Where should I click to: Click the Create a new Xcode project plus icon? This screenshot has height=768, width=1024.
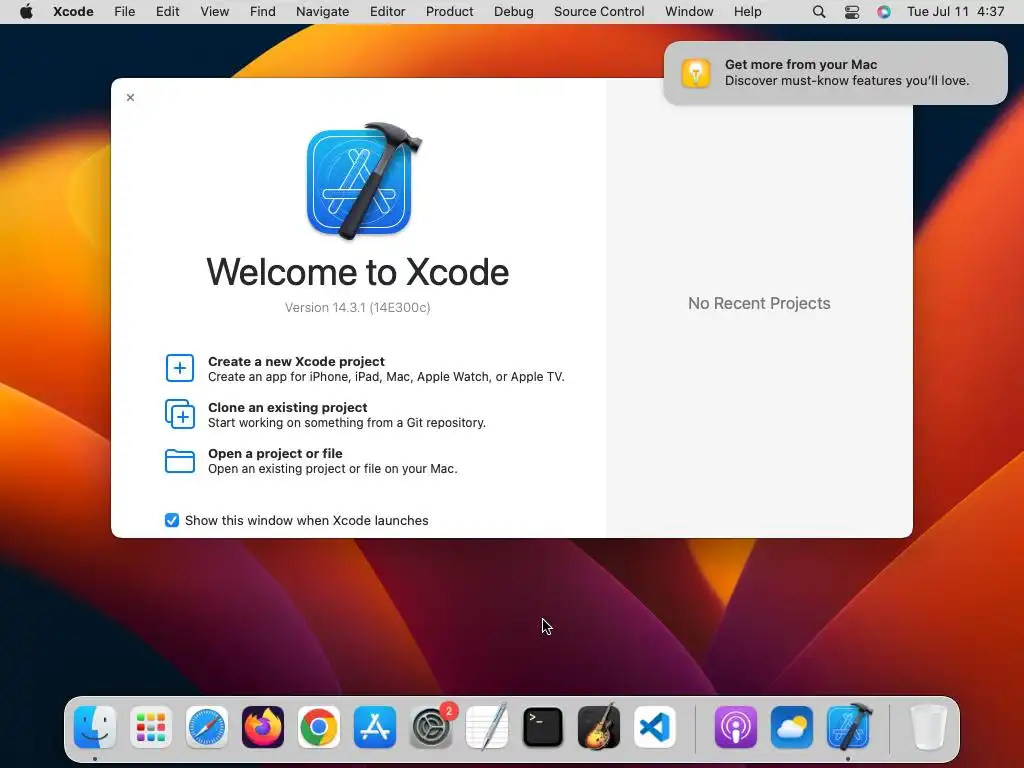click(180, 368)
